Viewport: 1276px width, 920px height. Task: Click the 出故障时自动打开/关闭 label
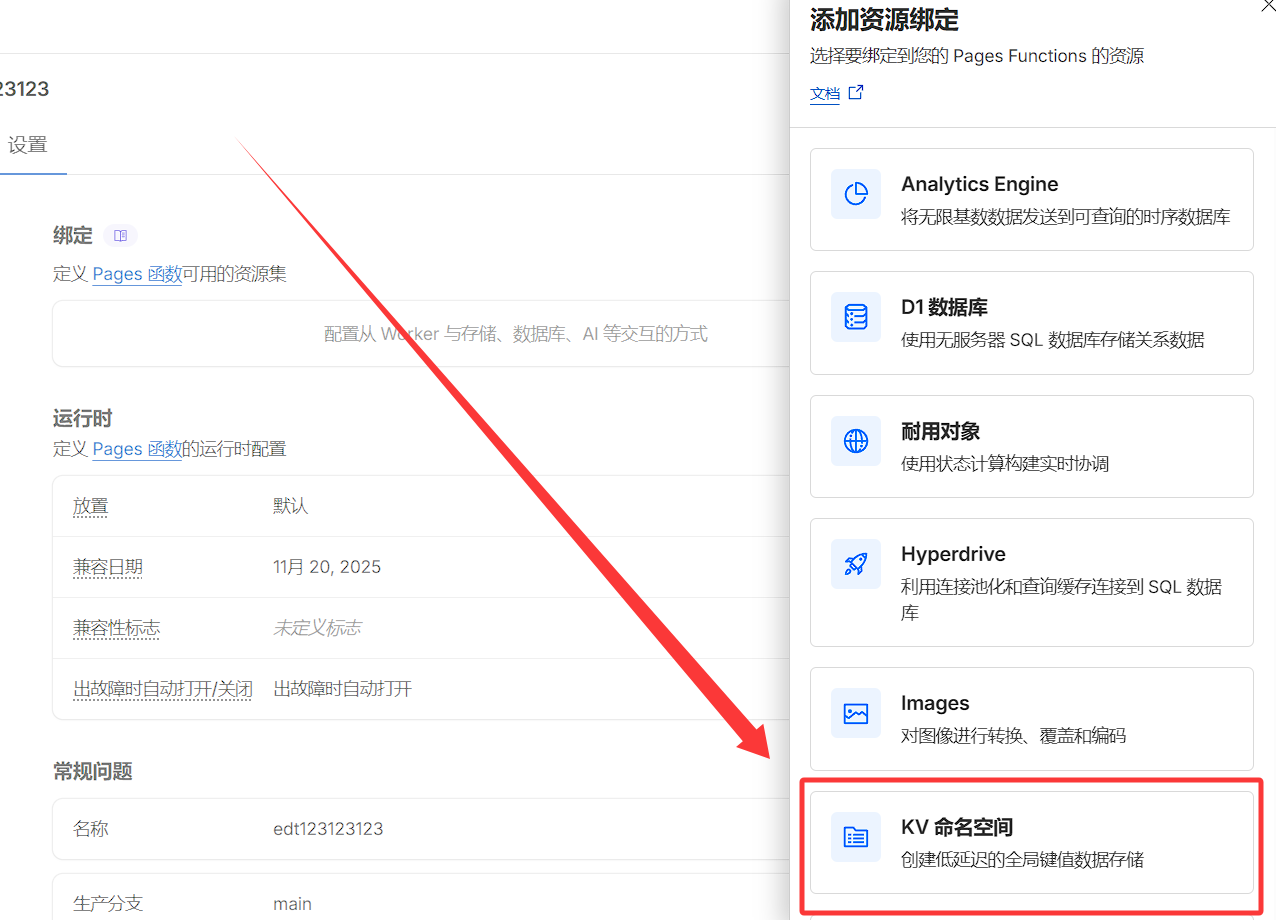click(162, 689)
